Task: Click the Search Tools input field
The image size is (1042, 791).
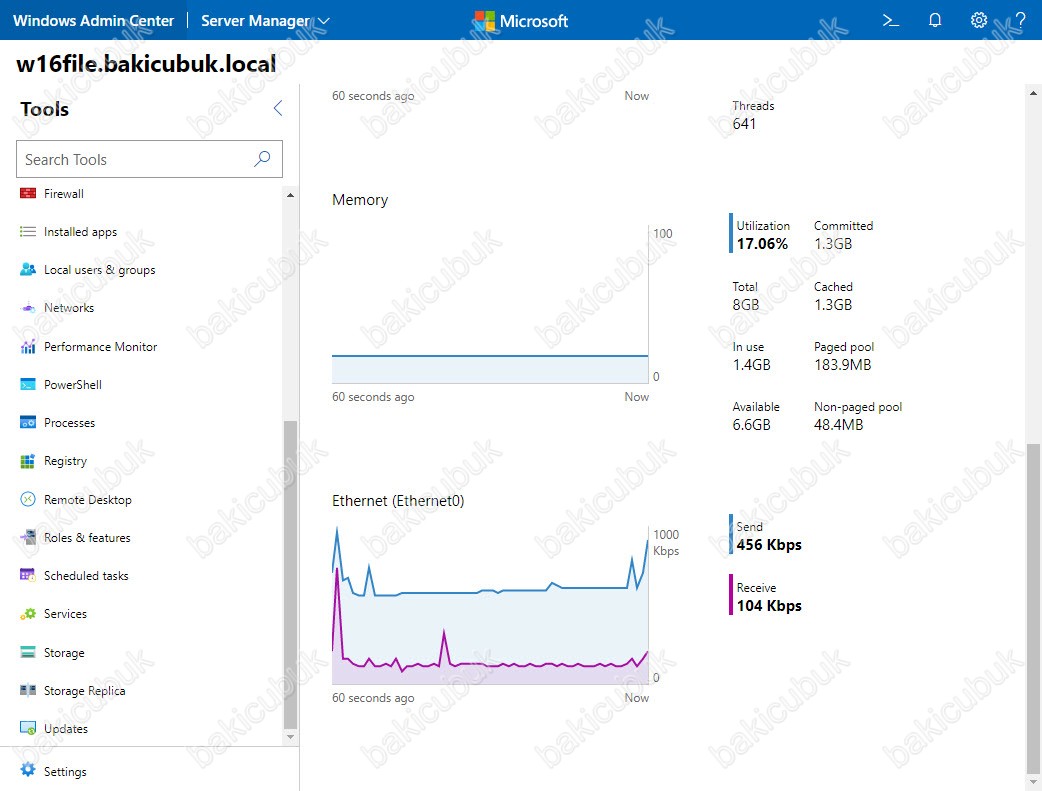Action: (150, 159)
